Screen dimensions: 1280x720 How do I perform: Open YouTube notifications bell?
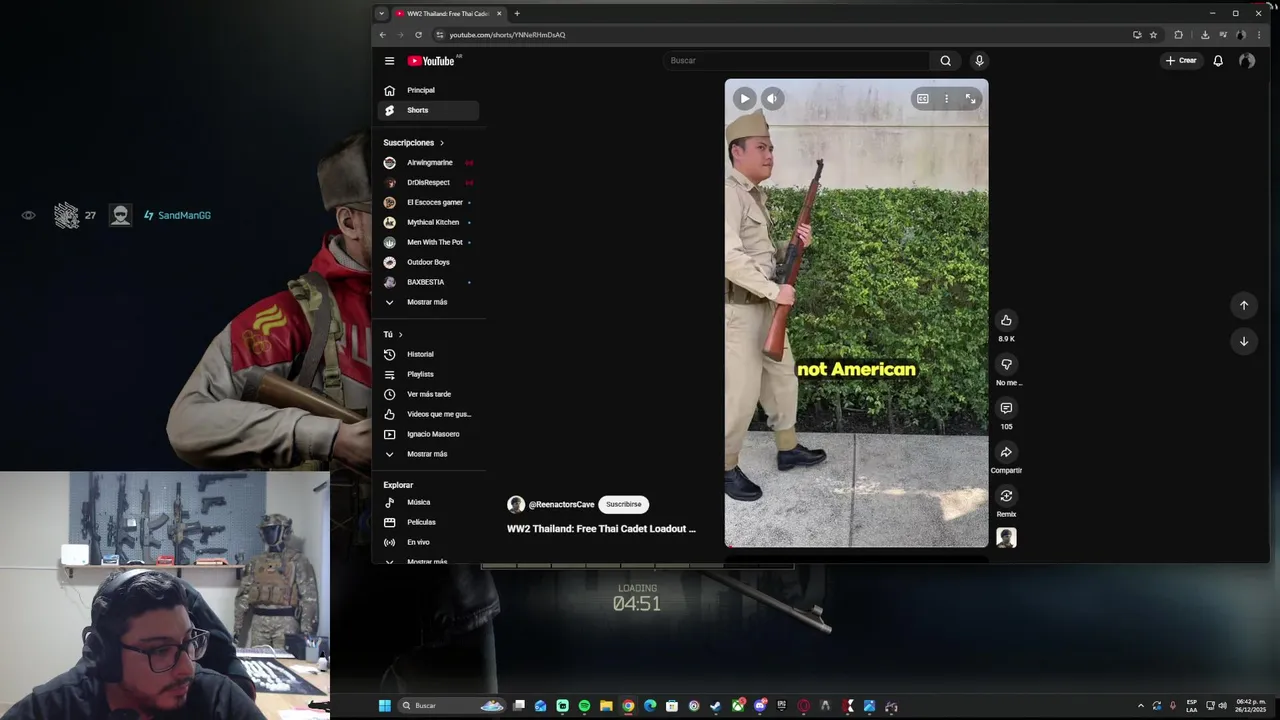point(1218,61)
